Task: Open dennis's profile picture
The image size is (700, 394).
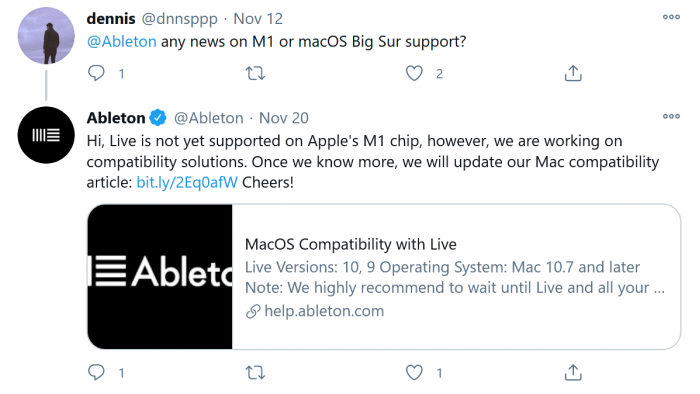Action: tap(46, 35)
